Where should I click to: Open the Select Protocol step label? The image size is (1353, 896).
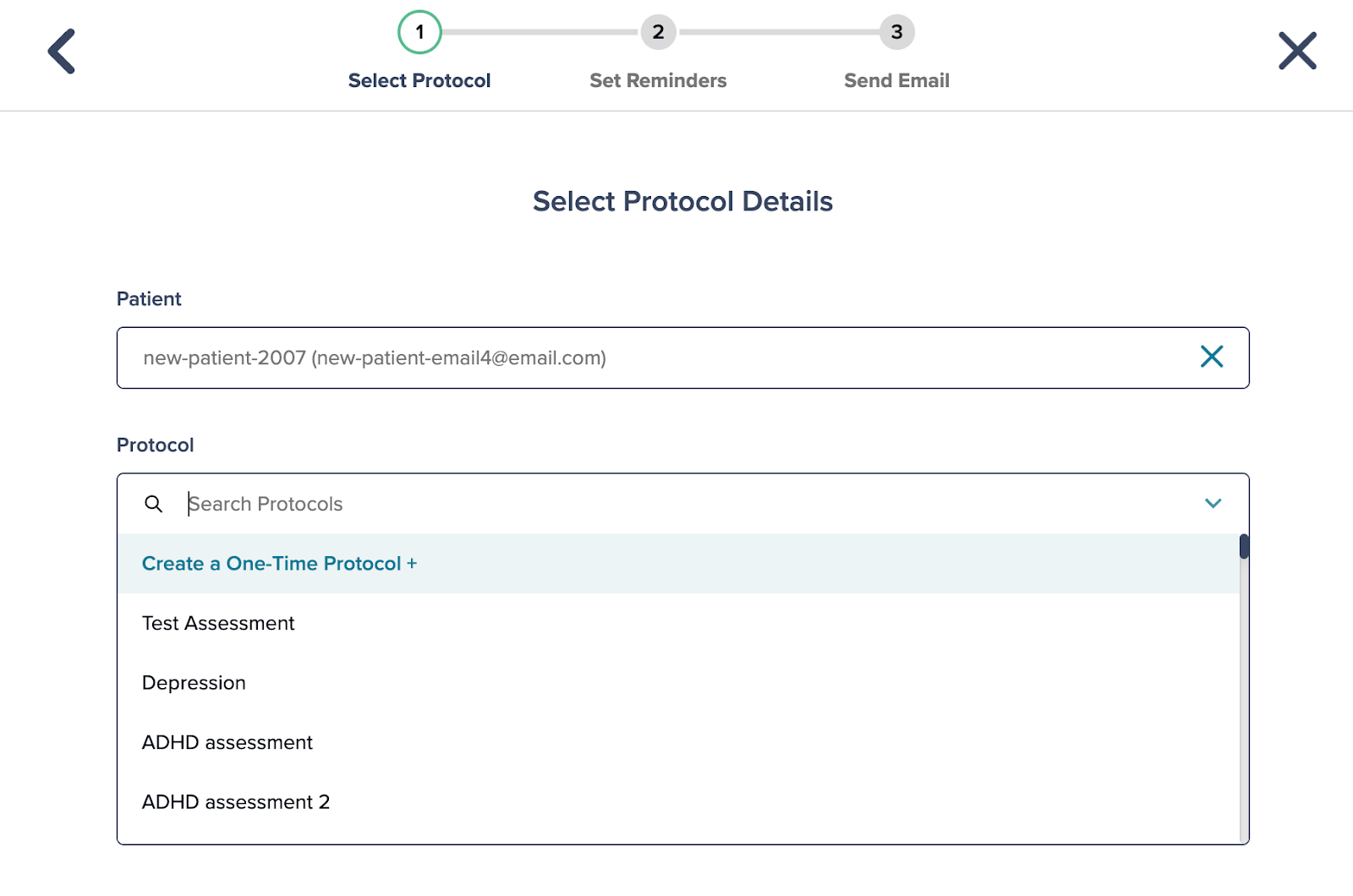click(x=419, y=80)
